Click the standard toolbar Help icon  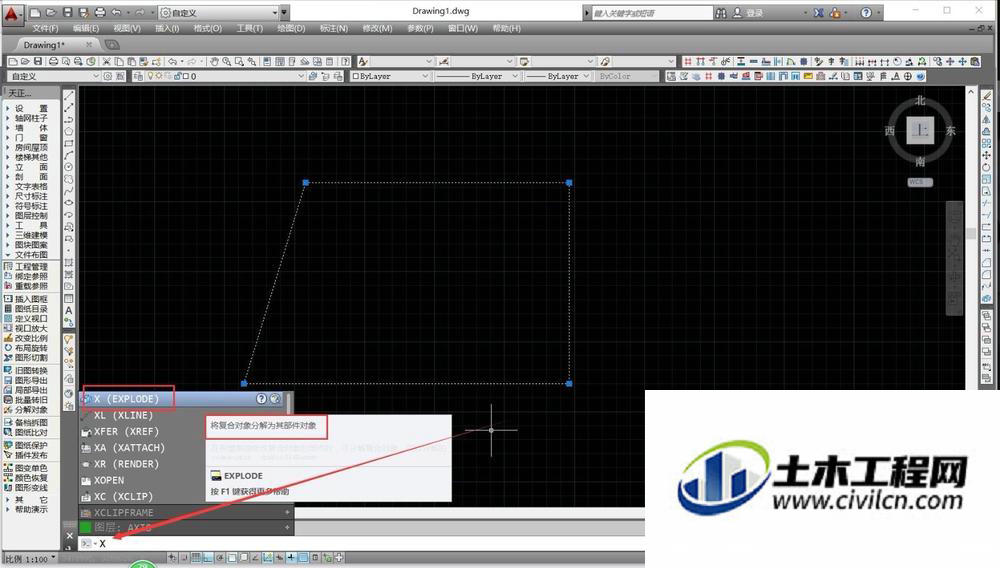[x=345, y=61]
